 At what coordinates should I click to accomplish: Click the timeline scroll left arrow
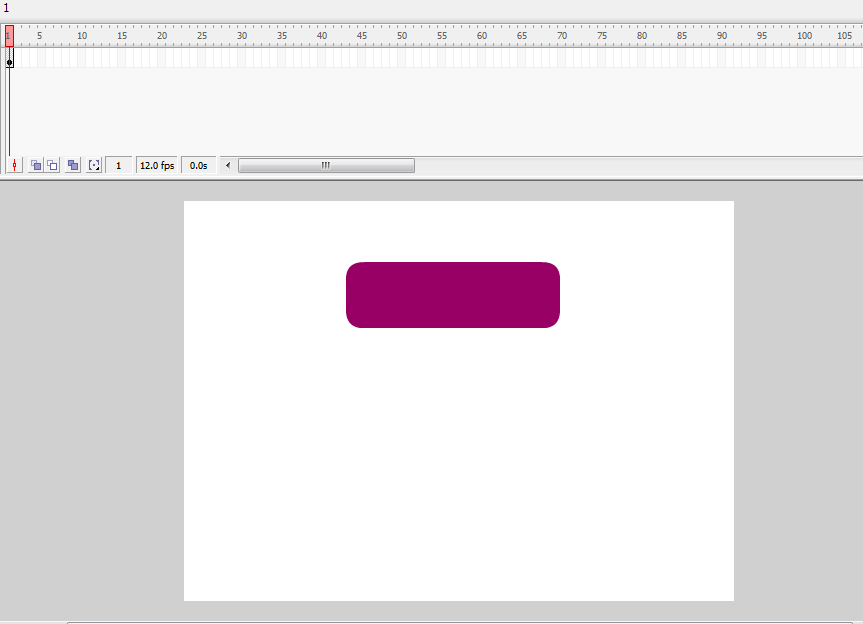pyautogui.click(x=228, y=165)
